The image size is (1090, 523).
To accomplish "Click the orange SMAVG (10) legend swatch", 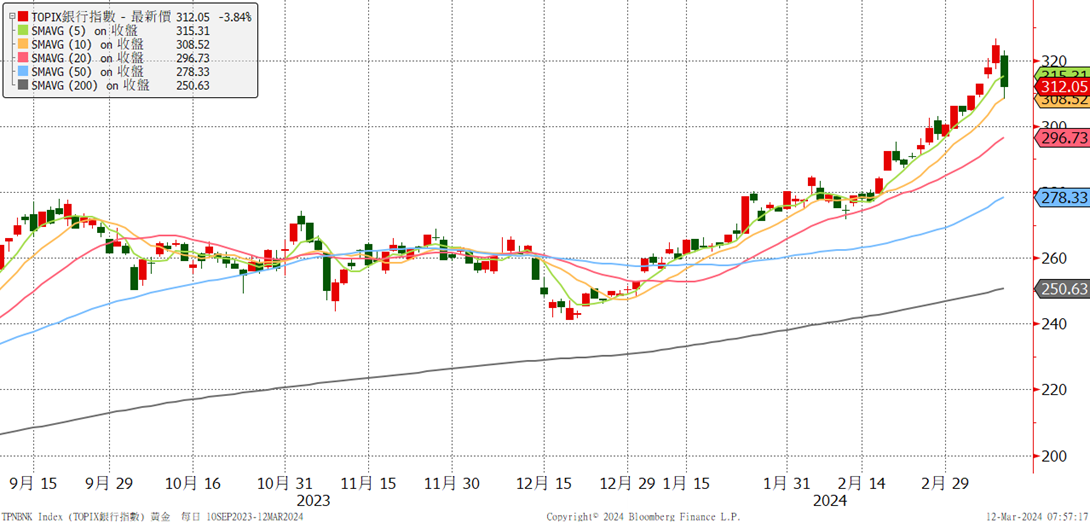I will tap(24, 43).
